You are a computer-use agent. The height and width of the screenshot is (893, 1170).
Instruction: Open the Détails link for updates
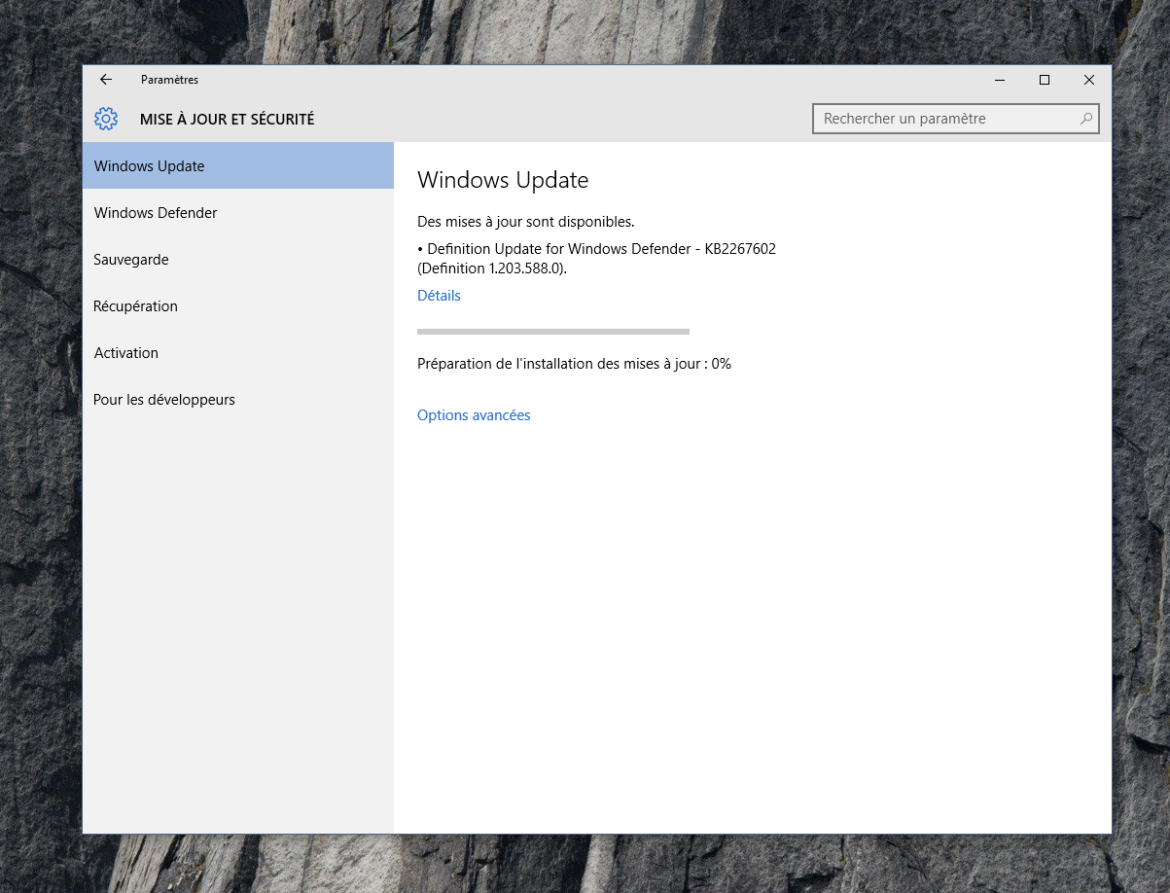pos(439,296)
